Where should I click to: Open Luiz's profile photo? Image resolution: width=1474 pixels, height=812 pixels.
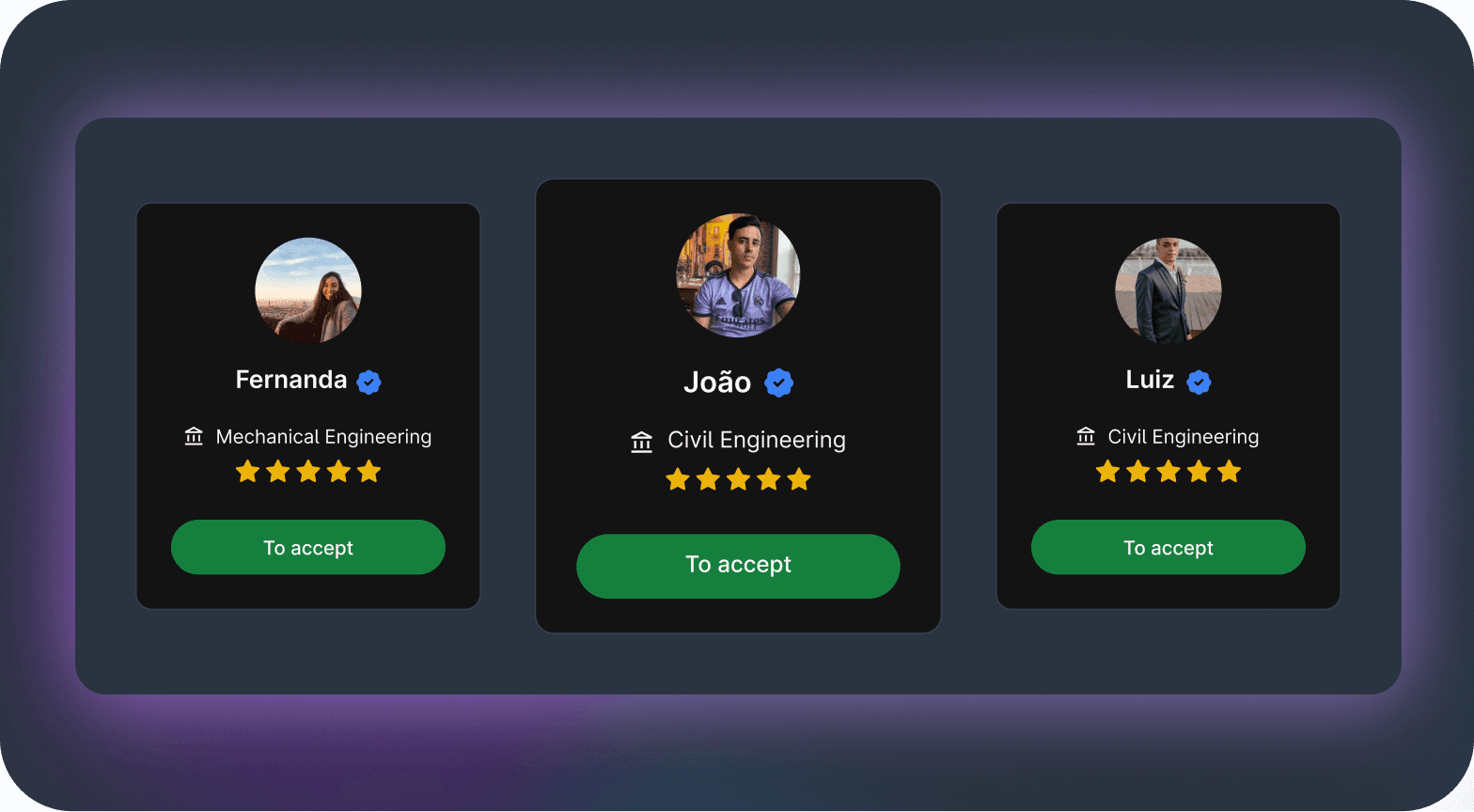click(x=1168, y=290)
